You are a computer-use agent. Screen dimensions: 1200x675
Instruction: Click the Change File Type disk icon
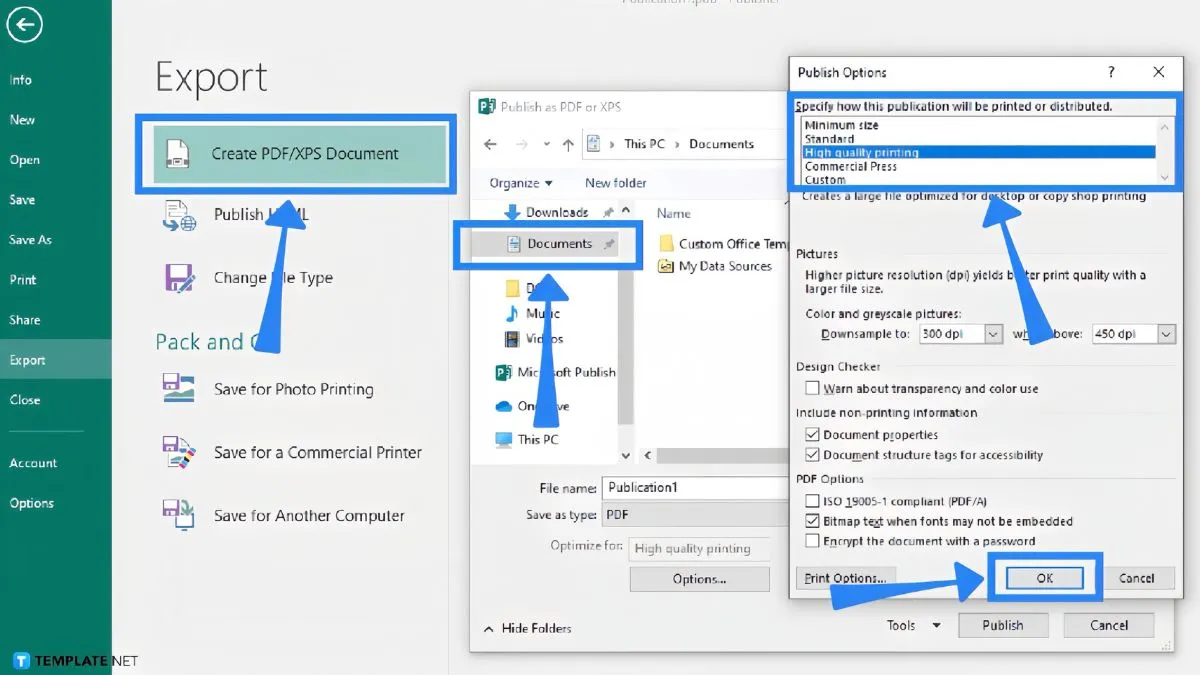pyautogui.click(x=179, y=278)
